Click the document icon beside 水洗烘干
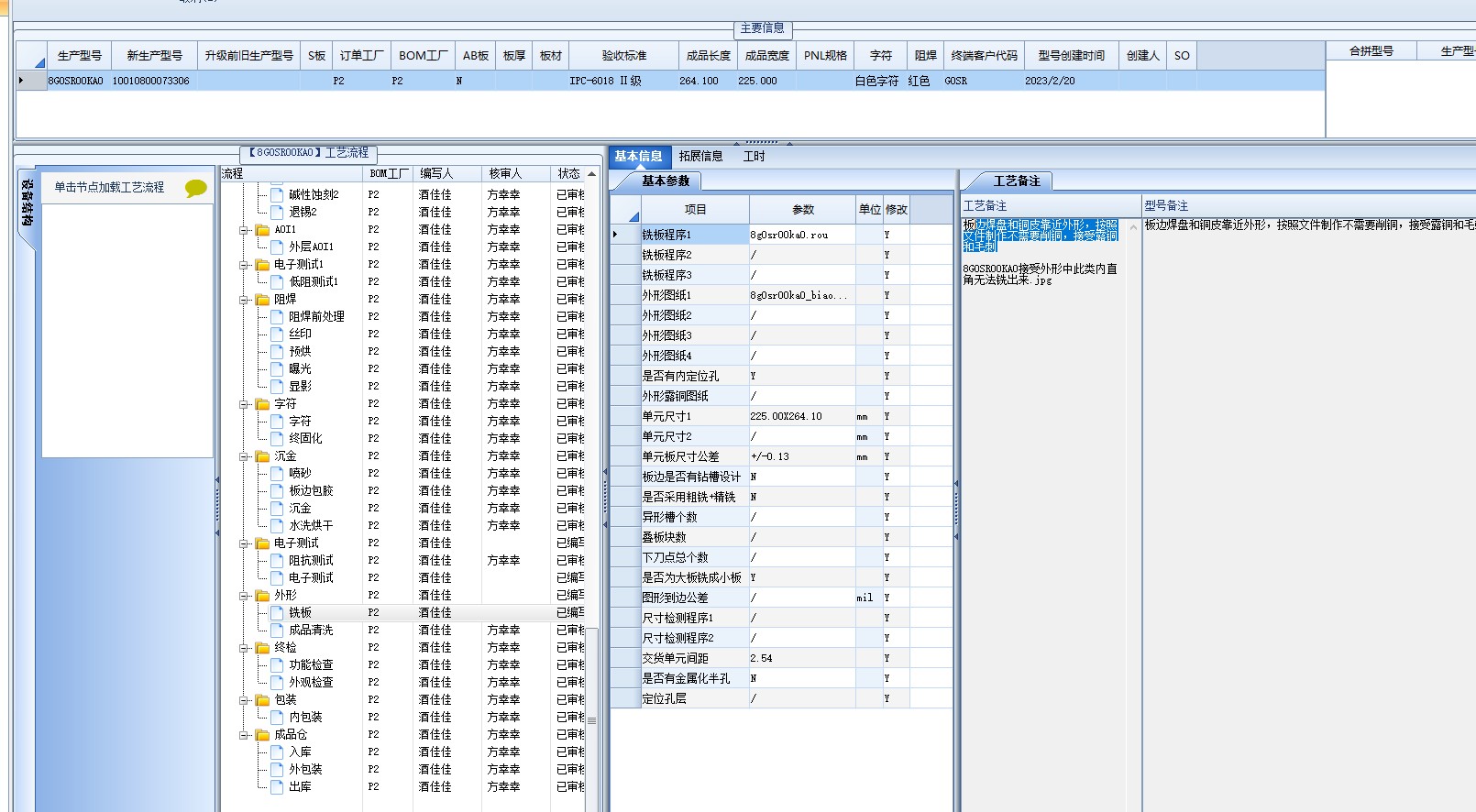The image size is (1476, 812). click(x=277, y=525)
